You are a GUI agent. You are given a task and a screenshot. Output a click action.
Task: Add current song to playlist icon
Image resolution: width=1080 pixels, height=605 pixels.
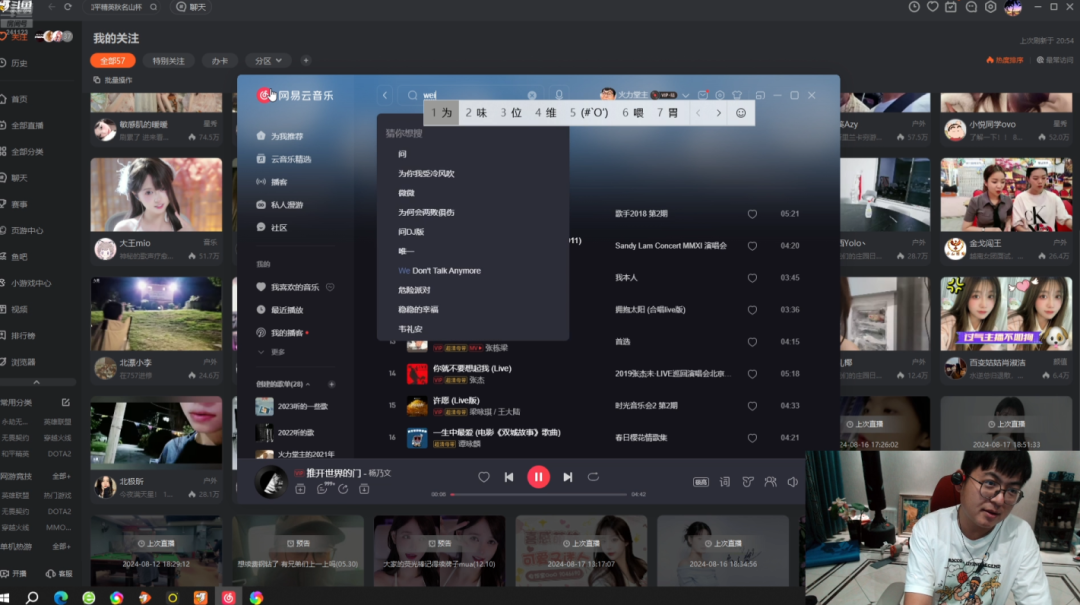(300, 489)
